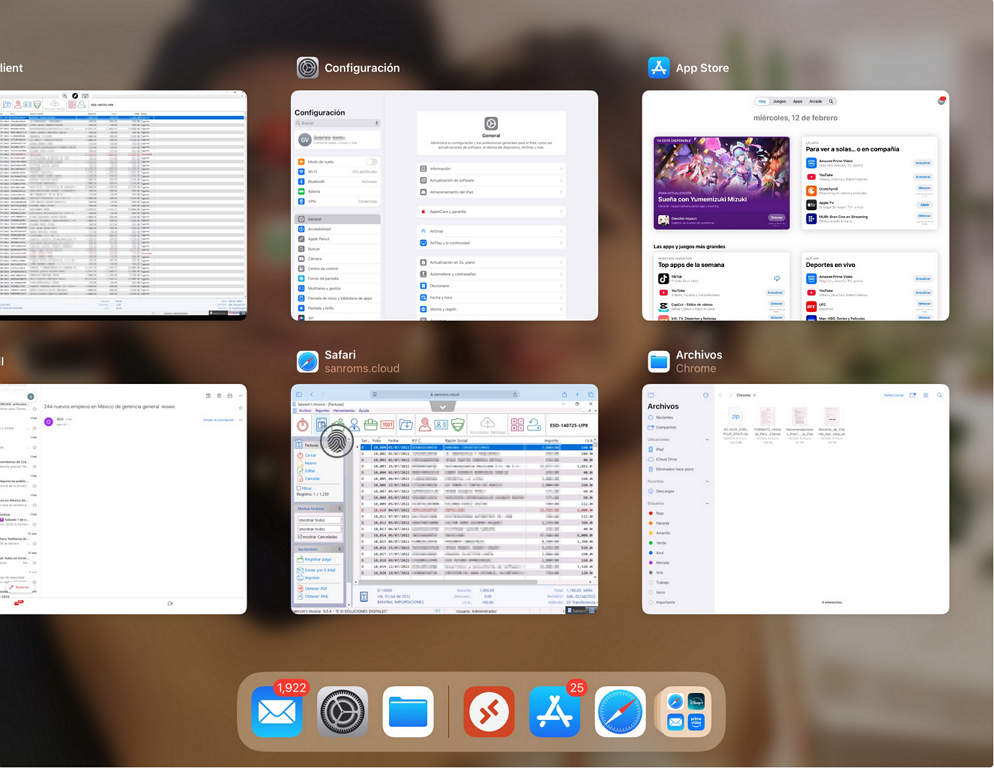
Task: Check the Filtrar checkbox in Sanrom panel
Action: (299, 488)
